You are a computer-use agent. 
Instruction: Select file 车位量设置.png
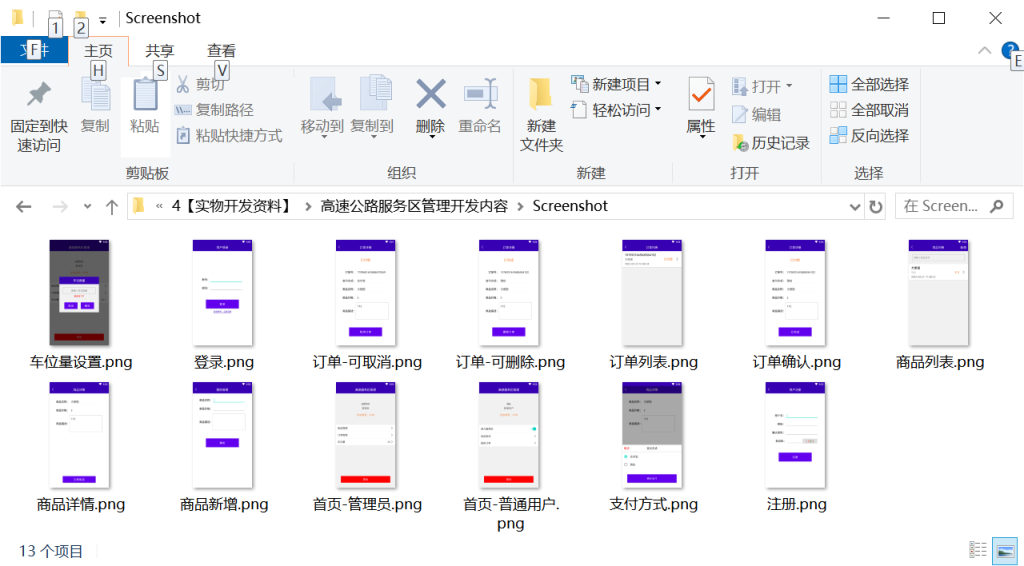pos(80,305)
